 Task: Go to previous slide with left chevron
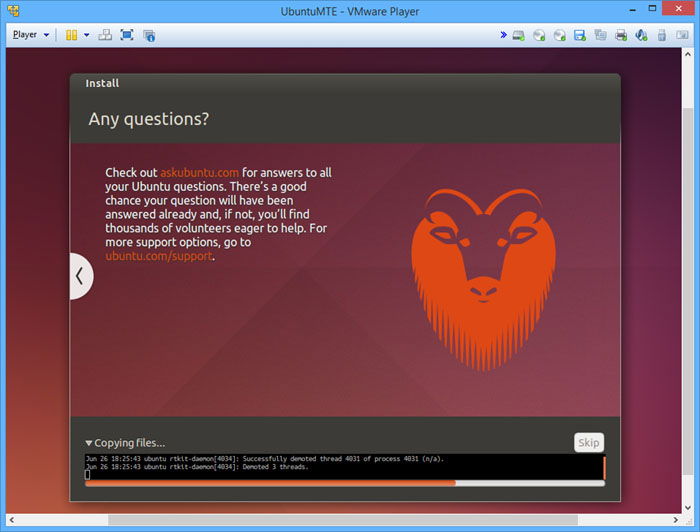point(81,276)
